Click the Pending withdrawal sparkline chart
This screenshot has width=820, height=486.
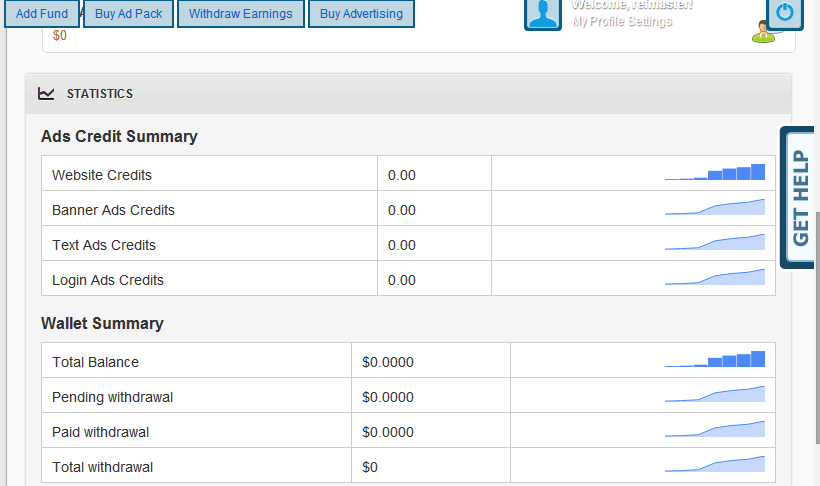(715, 395)
